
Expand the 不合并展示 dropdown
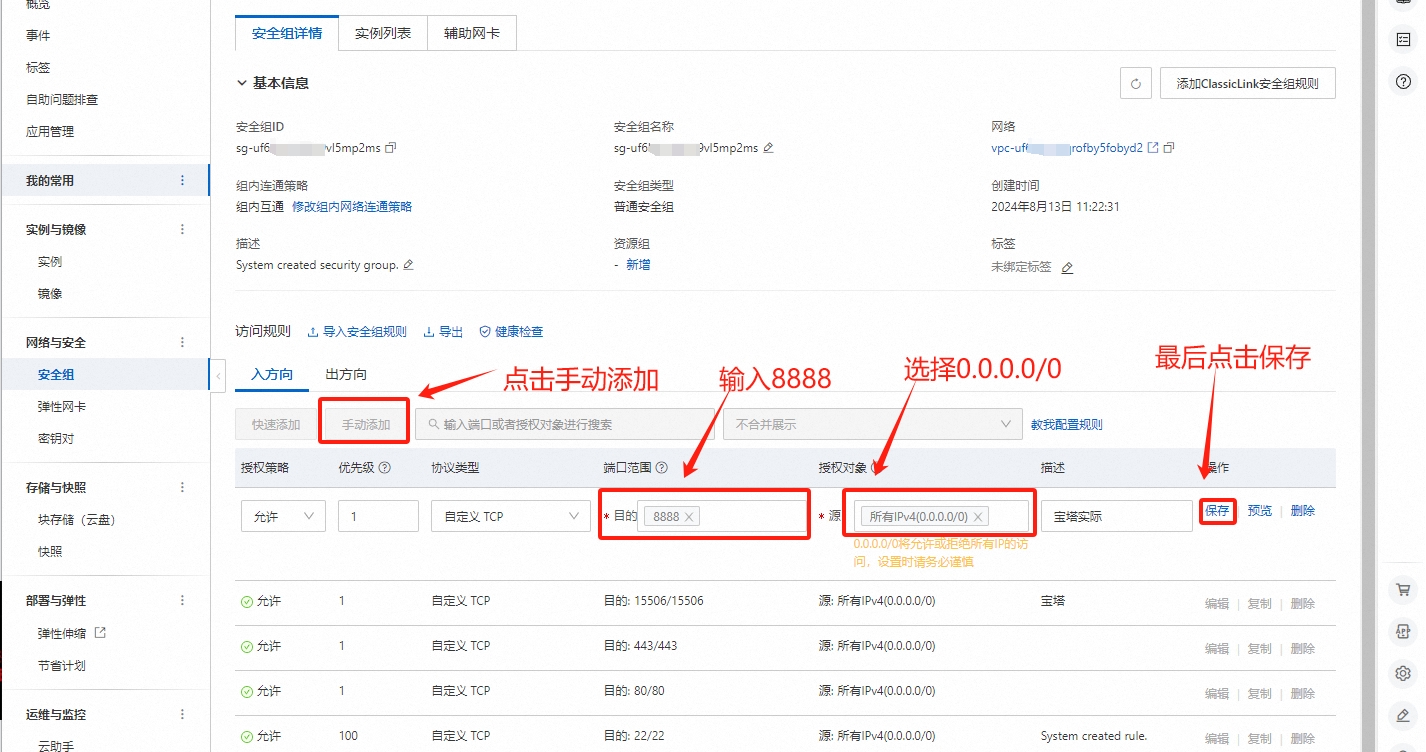pos(872,424)
